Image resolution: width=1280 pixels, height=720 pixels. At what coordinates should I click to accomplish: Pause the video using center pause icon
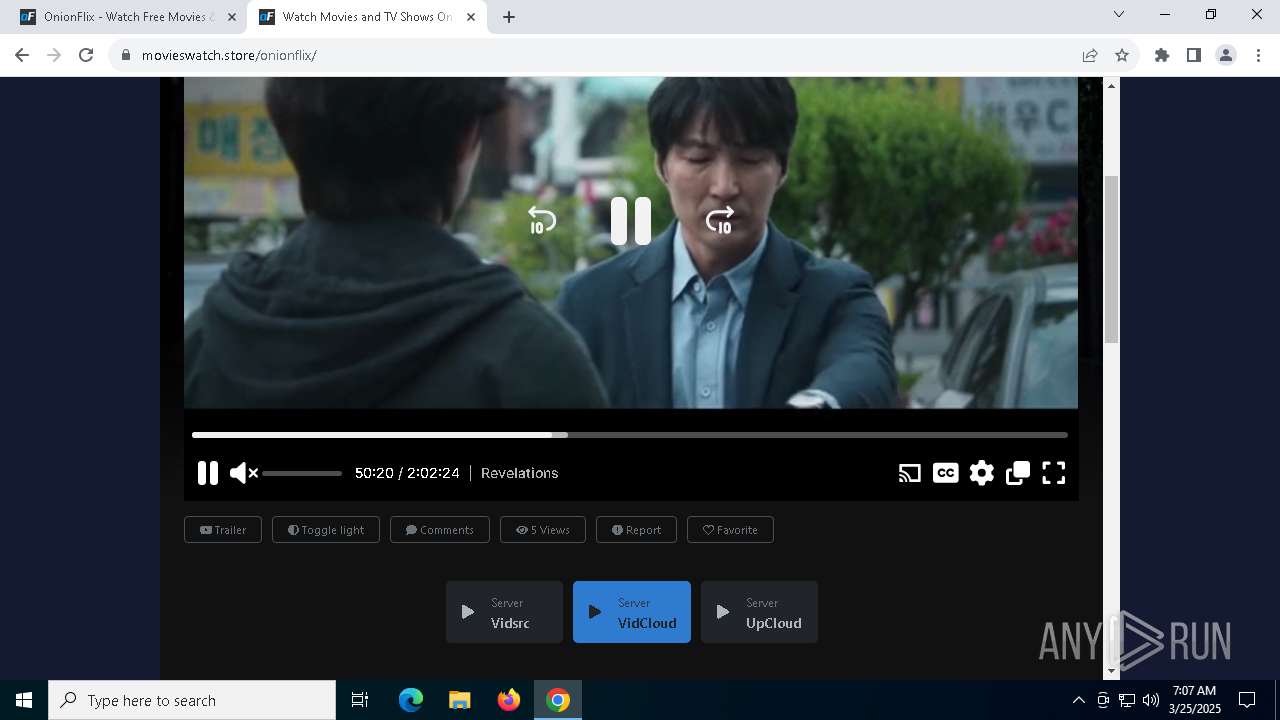click(631, 221)
